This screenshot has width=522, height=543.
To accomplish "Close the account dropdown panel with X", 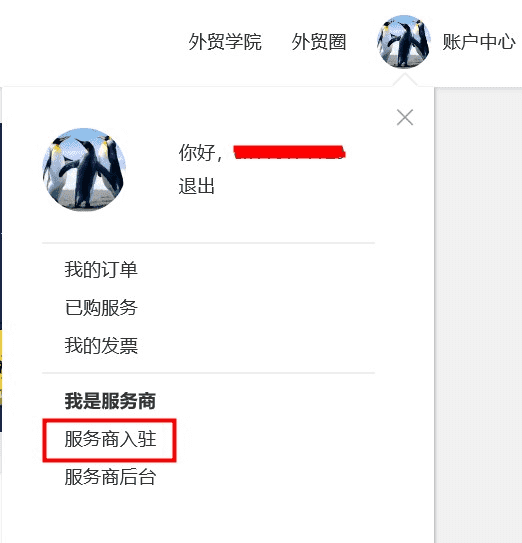I will click(x=405, y=117).
